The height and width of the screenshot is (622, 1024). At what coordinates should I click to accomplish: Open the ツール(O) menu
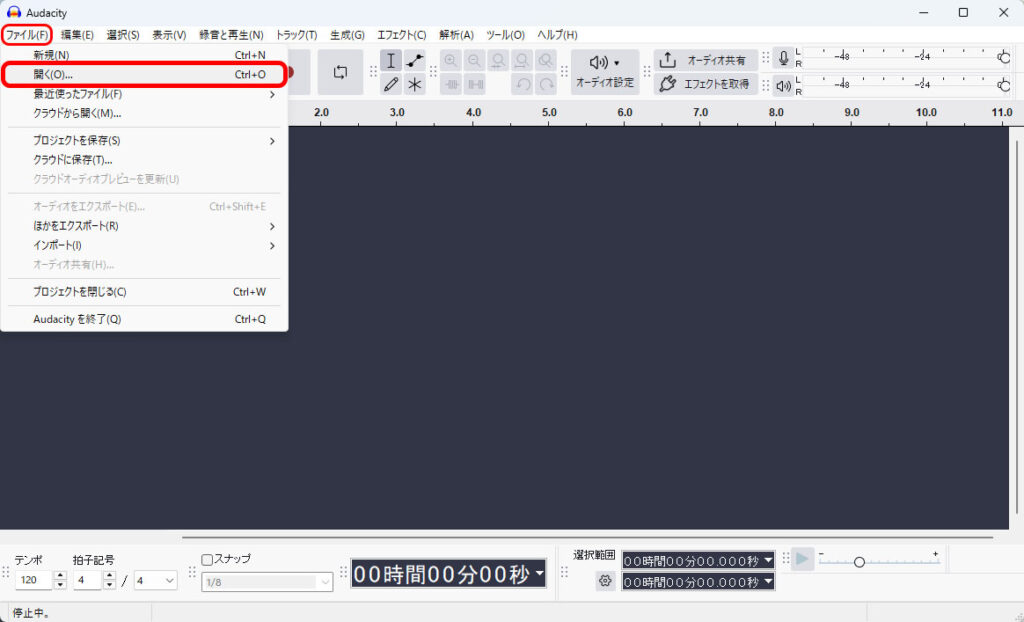505,35
